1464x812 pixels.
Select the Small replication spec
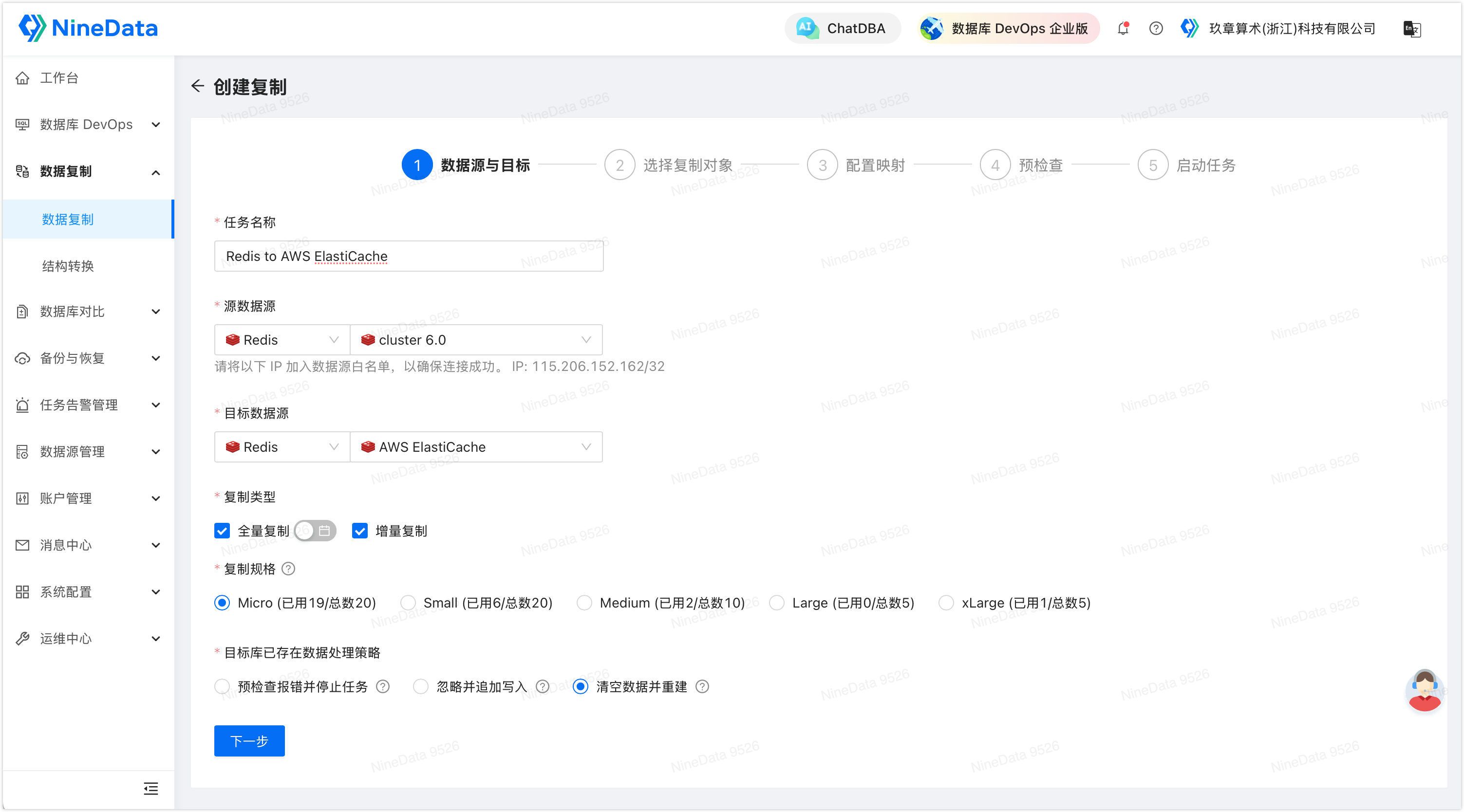point(408,602)
